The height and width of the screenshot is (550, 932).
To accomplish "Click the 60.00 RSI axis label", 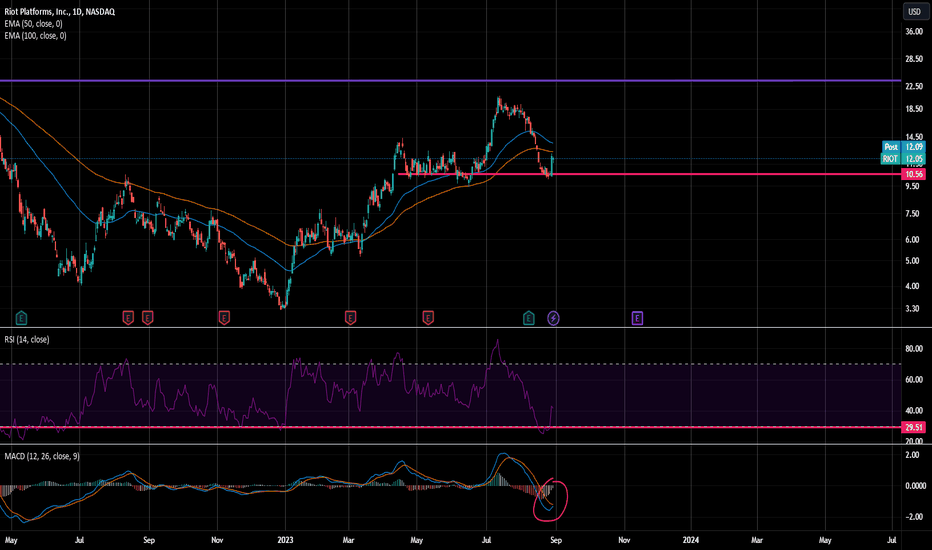I will [914, 379].
